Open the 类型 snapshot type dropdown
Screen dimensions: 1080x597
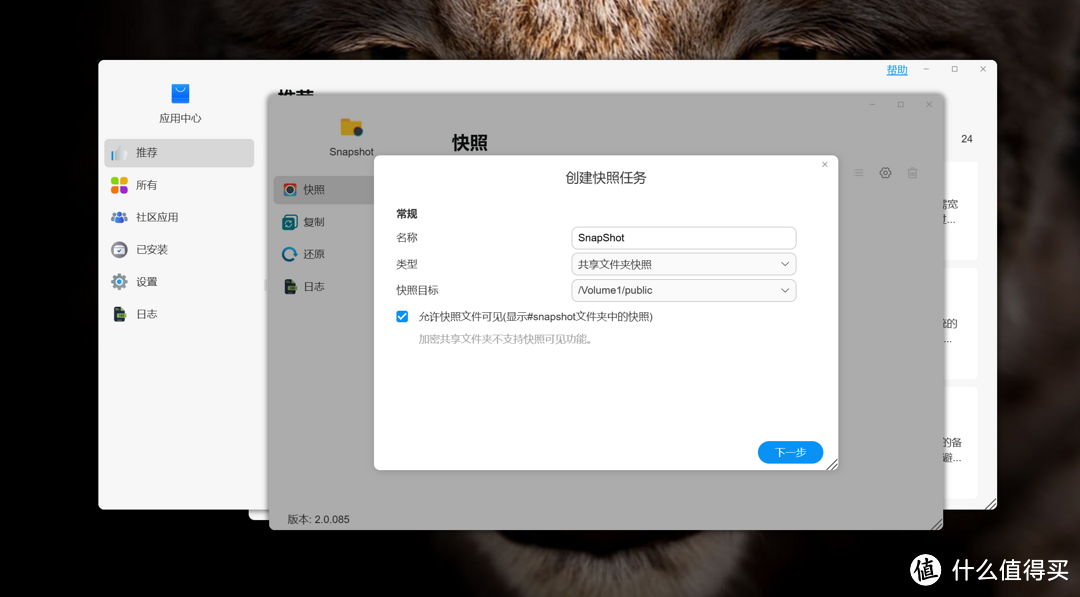683,263
